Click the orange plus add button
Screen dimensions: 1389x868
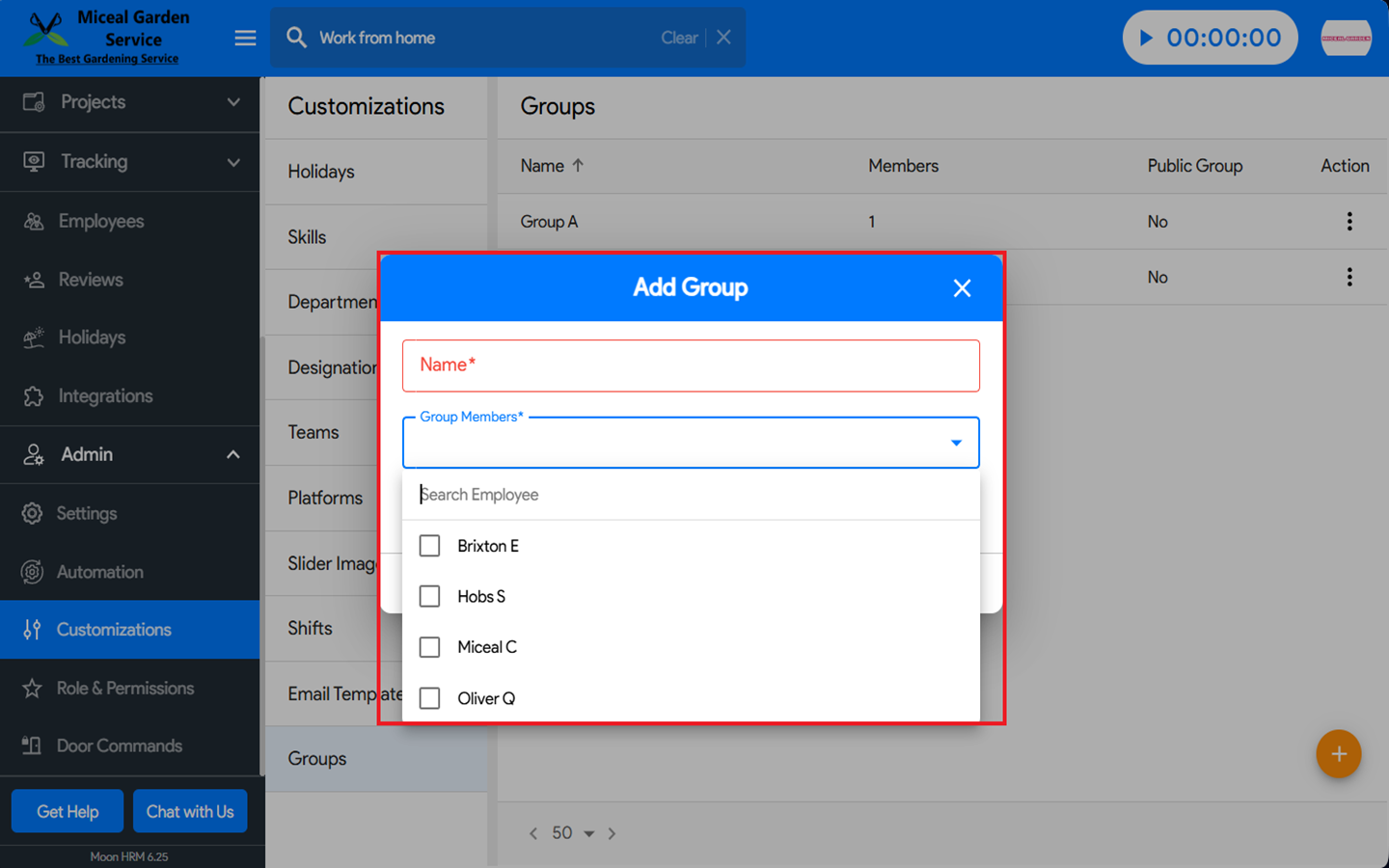click(x=1338, y=754)
